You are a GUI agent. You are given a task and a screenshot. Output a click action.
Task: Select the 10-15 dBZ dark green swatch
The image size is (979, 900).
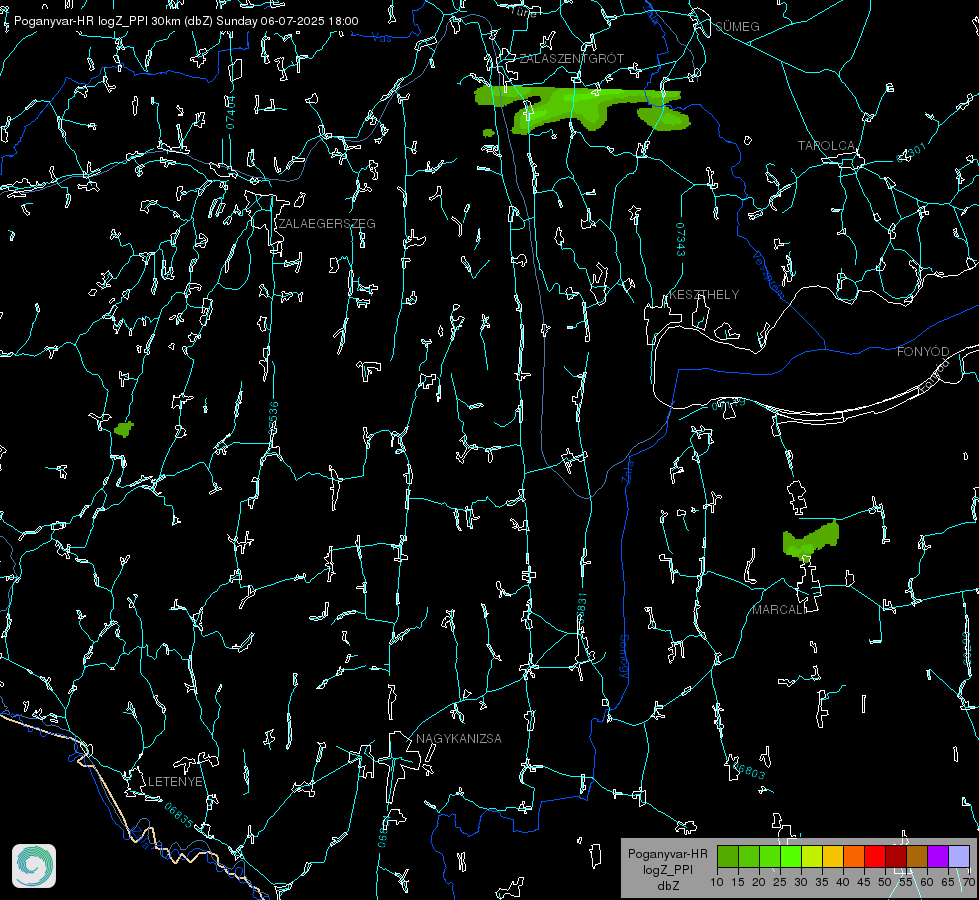(728, 857)
